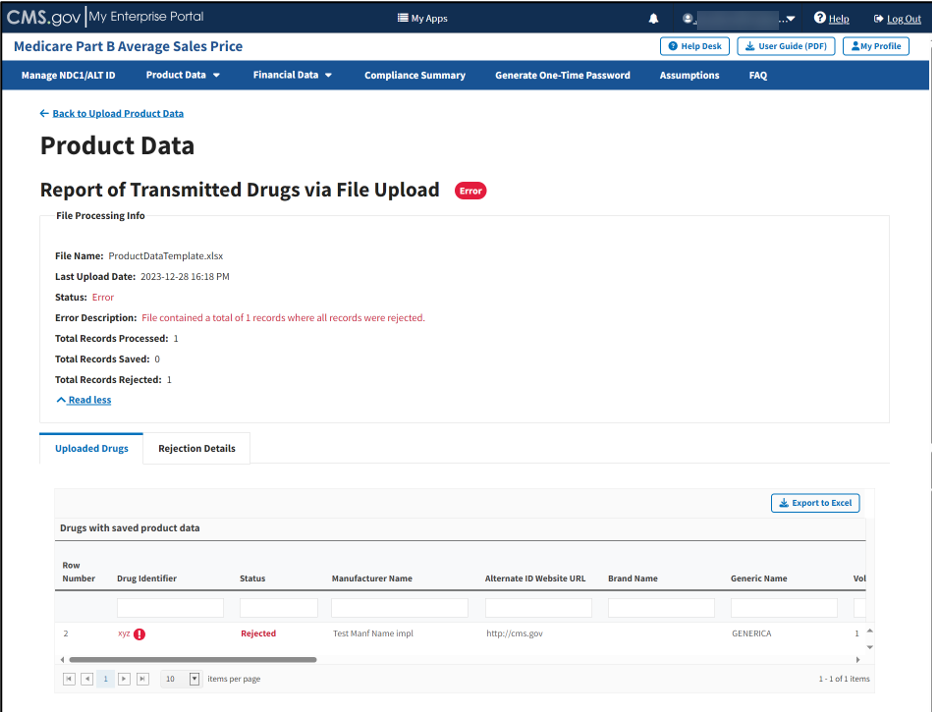Expand the Financial Data dropdown menu
This screenshot has width=932, height=712.
click(292, 75)
